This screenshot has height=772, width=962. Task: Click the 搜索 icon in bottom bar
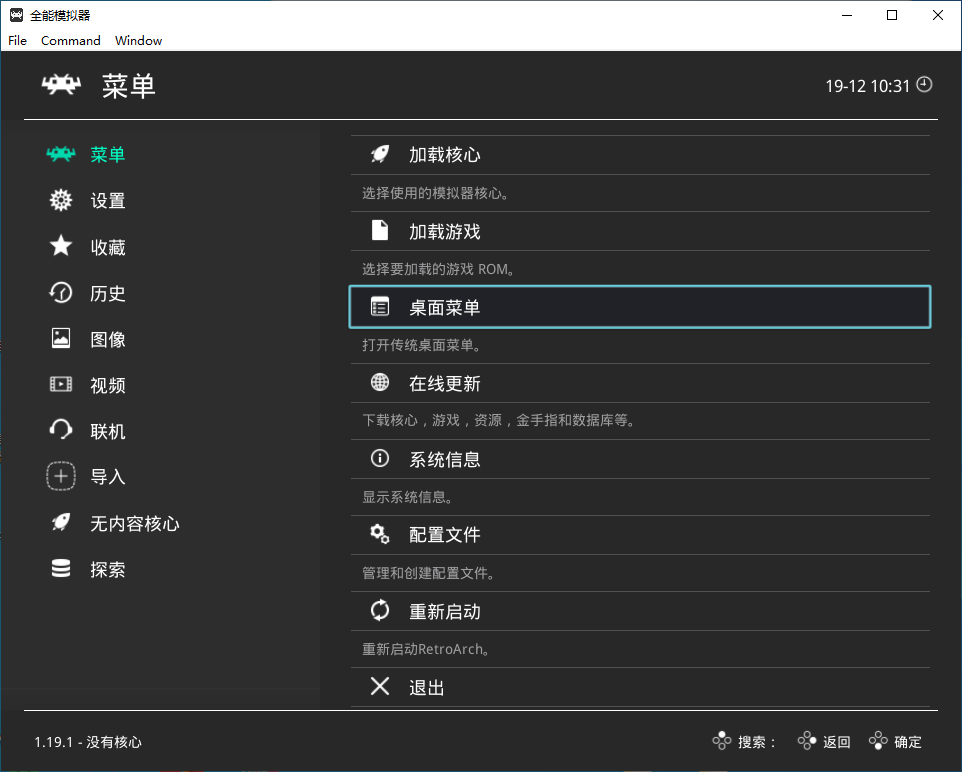722,741
